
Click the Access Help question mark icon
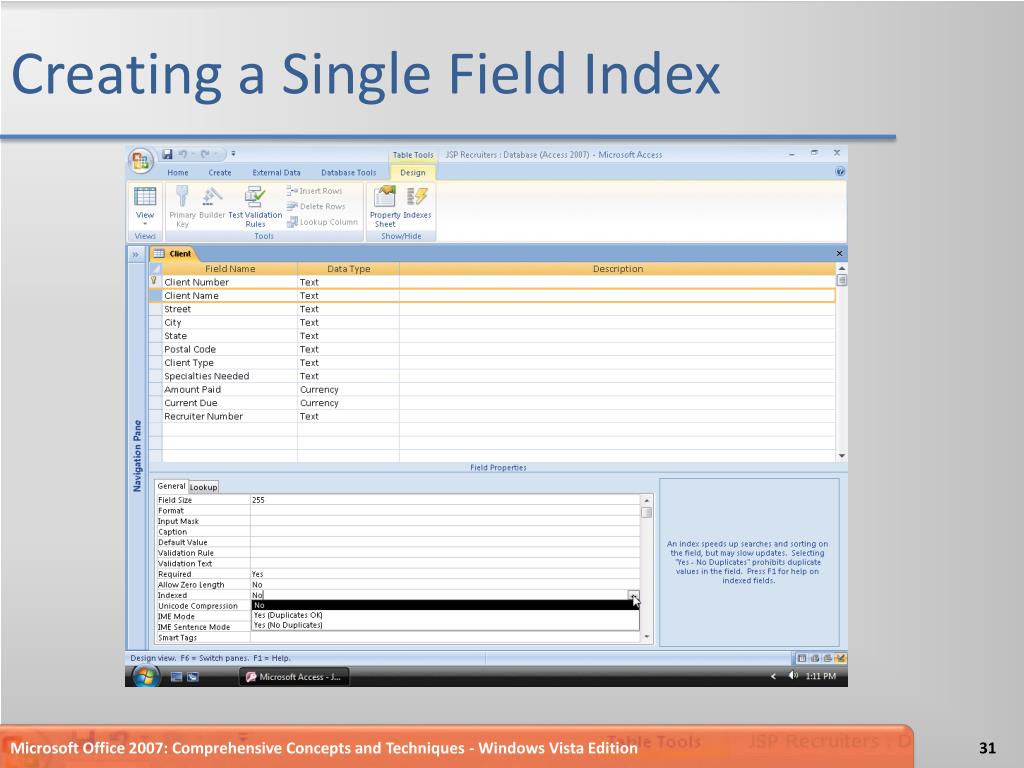pyautogui.click(x=840, y=172)
